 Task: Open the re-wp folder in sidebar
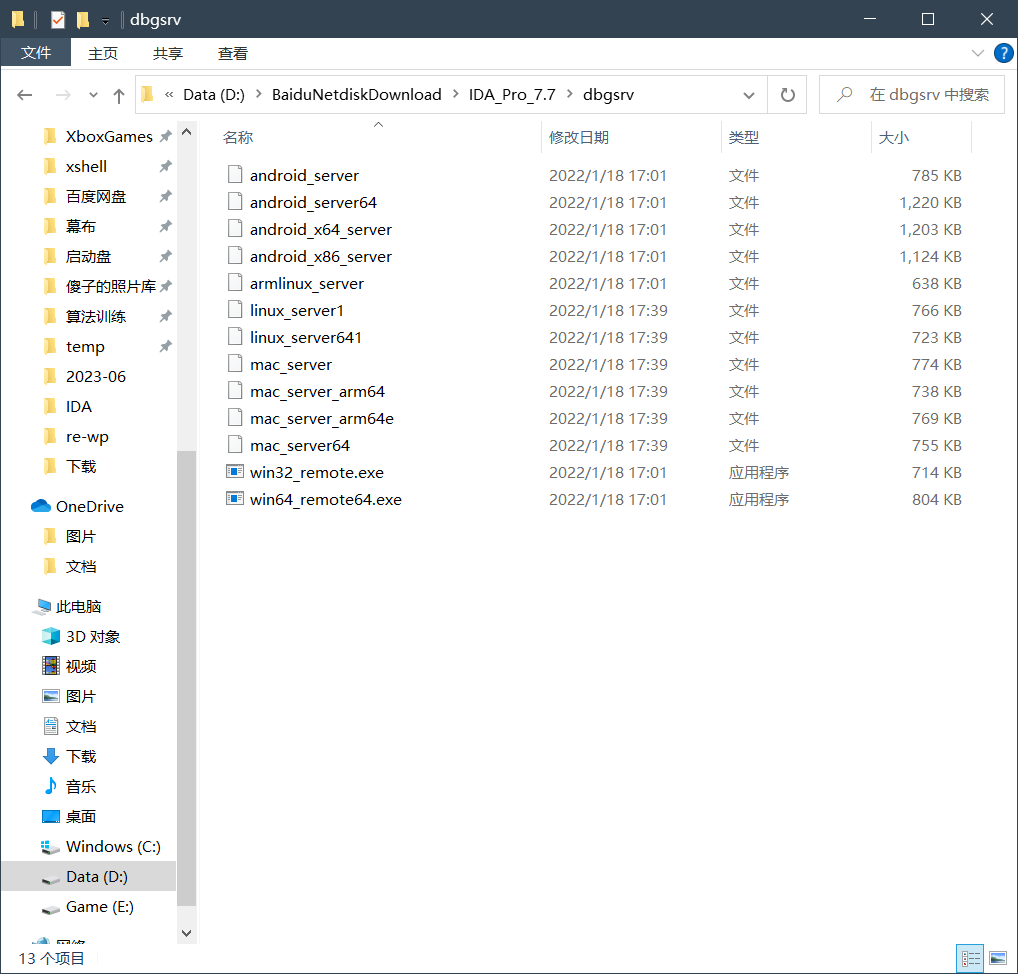(87, 436)
